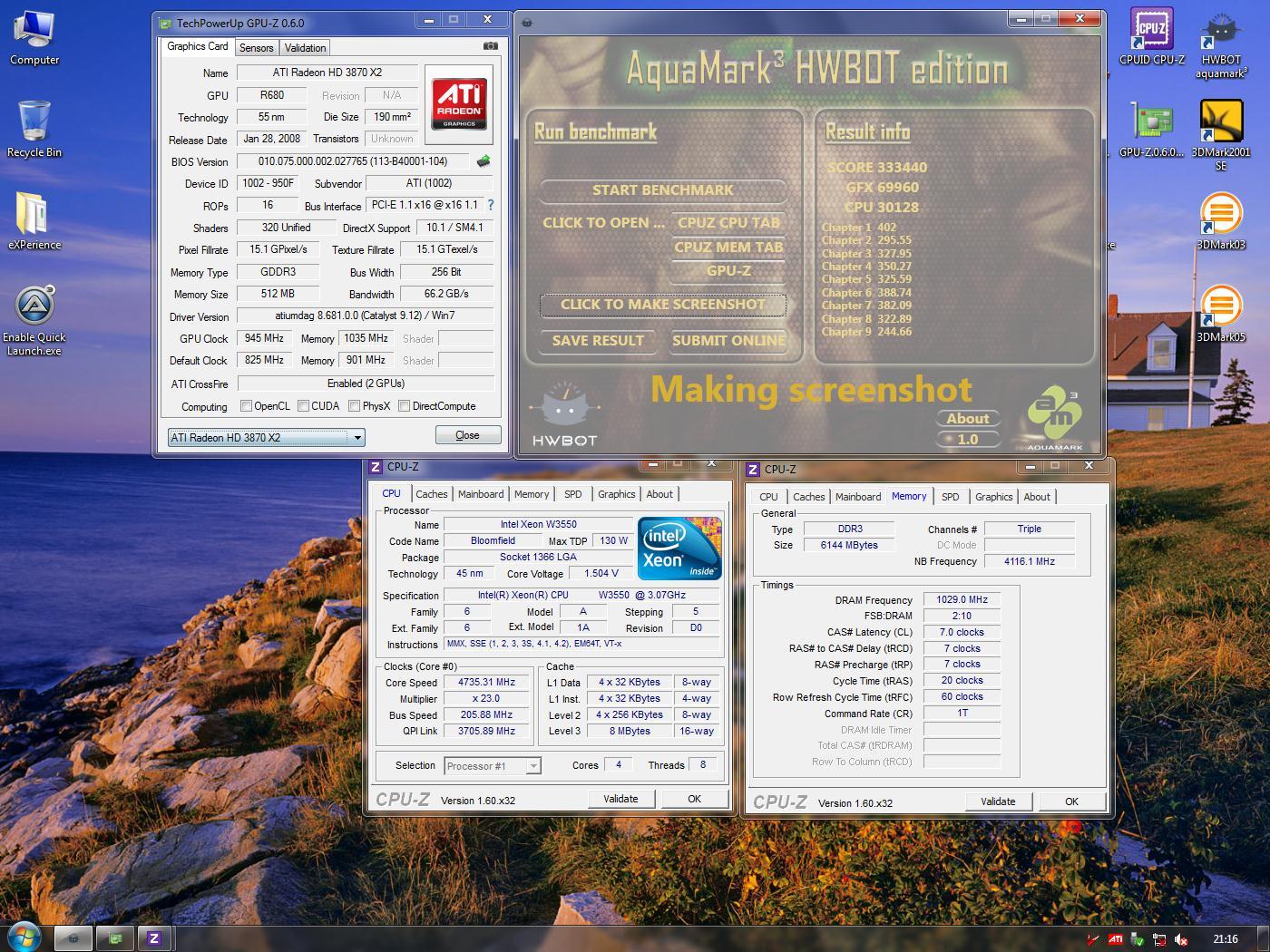The height and width of the screenshot is (952, 1270).
Task: Click SUBMIT ONLINE in AquaMark
Action: click(728, 341)
